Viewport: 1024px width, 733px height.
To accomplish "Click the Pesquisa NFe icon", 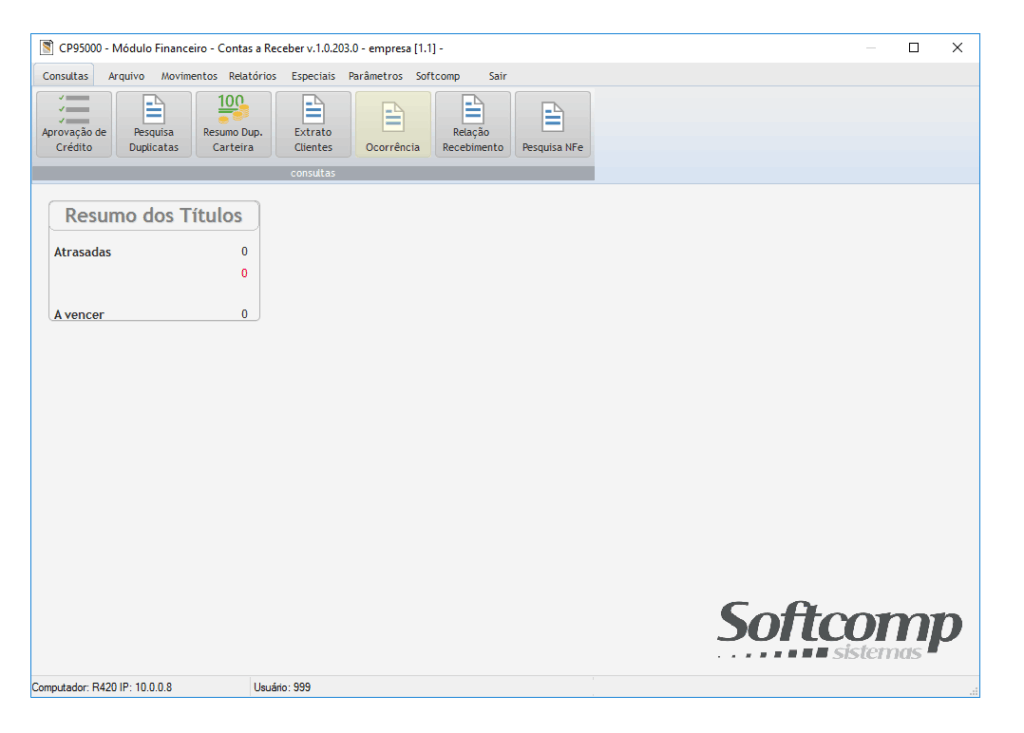I will point(552,124).
